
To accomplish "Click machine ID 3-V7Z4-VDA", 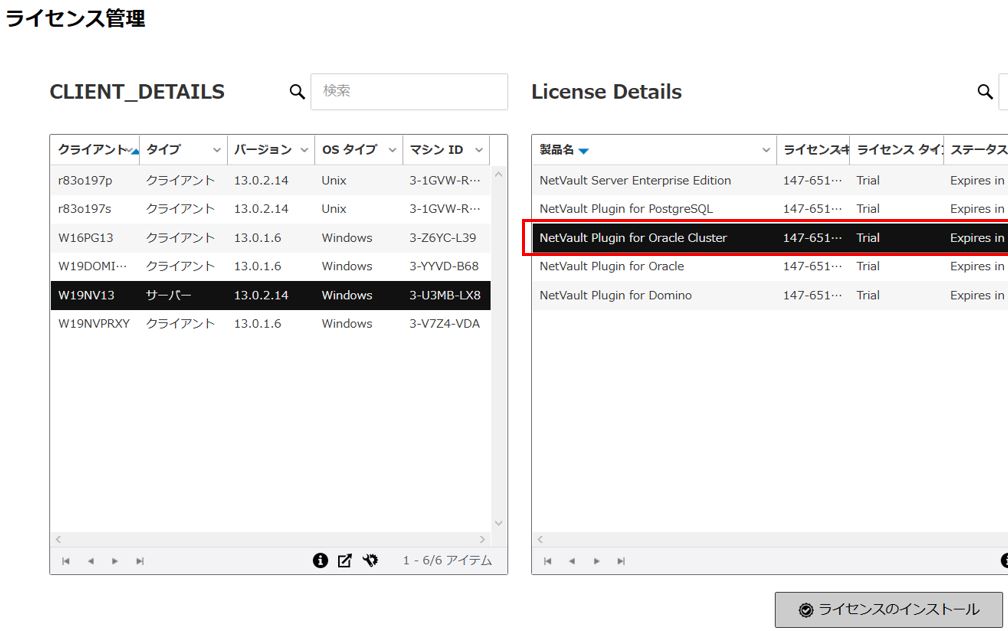I will tap(444, 324).
